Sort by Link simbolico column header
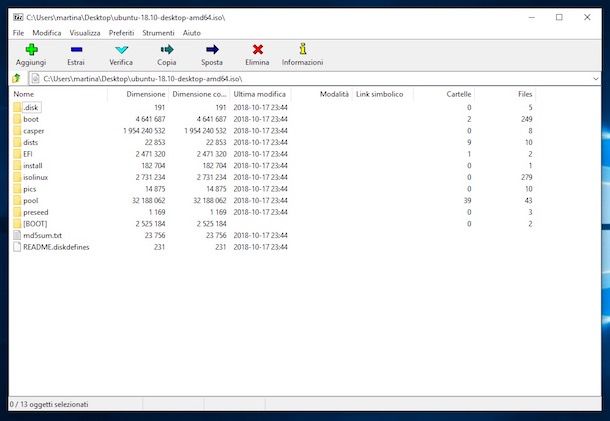This screenshot has height=421, width=610. pos(382,94)
